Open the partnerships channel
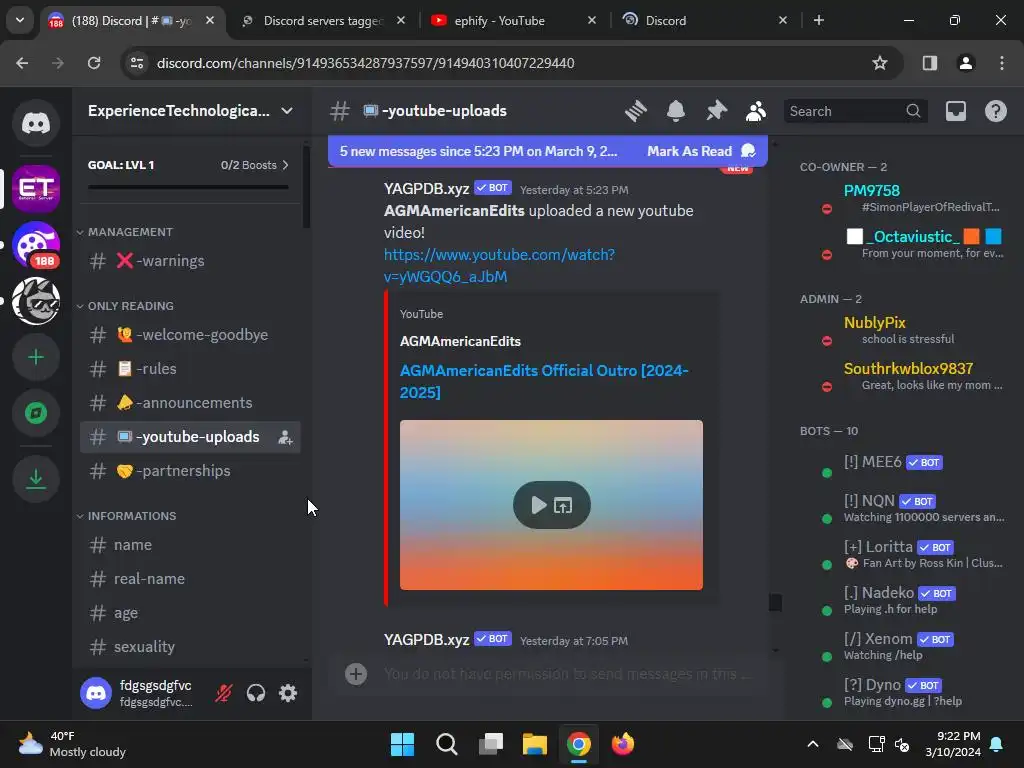The image size is (1024, 768). point(190,471)
